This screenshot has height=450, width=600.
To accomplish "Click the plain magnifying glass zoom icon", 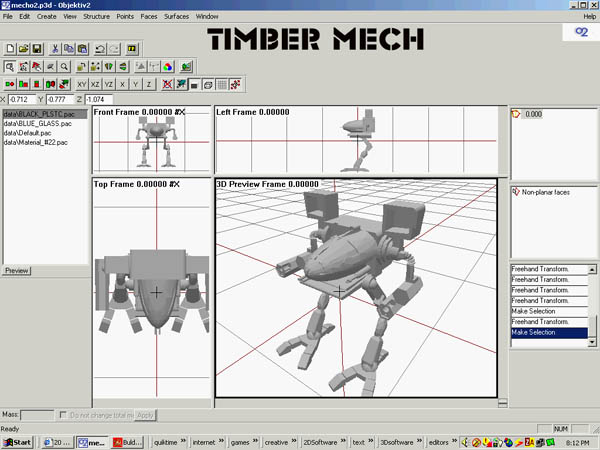I will [x=64, y=67].
